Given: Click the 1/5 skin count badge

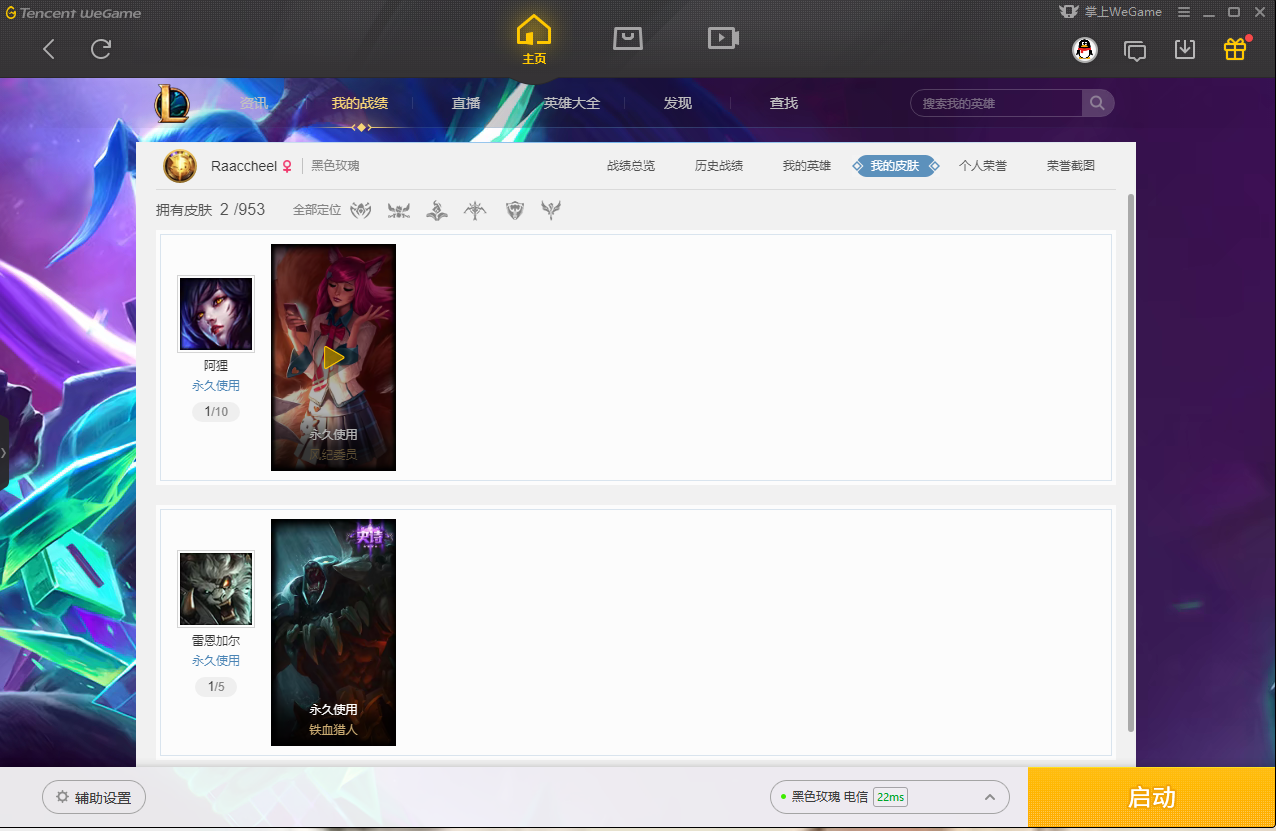Looking at the screenshot, I should pos(216,687).
